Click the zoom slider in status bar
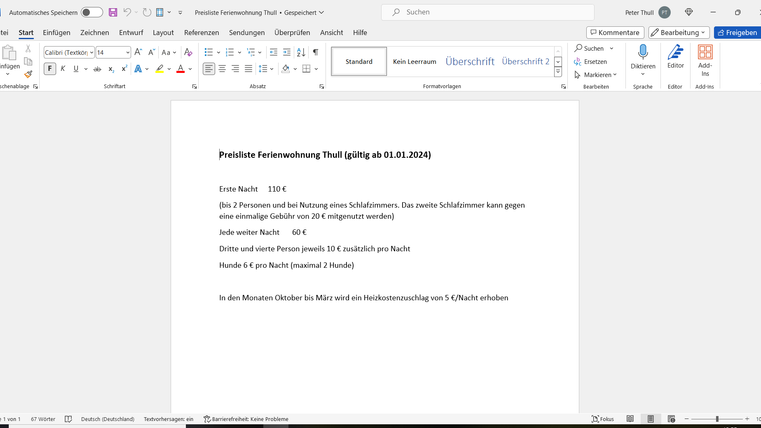This screenshot has height=428, width=761. 717,419
